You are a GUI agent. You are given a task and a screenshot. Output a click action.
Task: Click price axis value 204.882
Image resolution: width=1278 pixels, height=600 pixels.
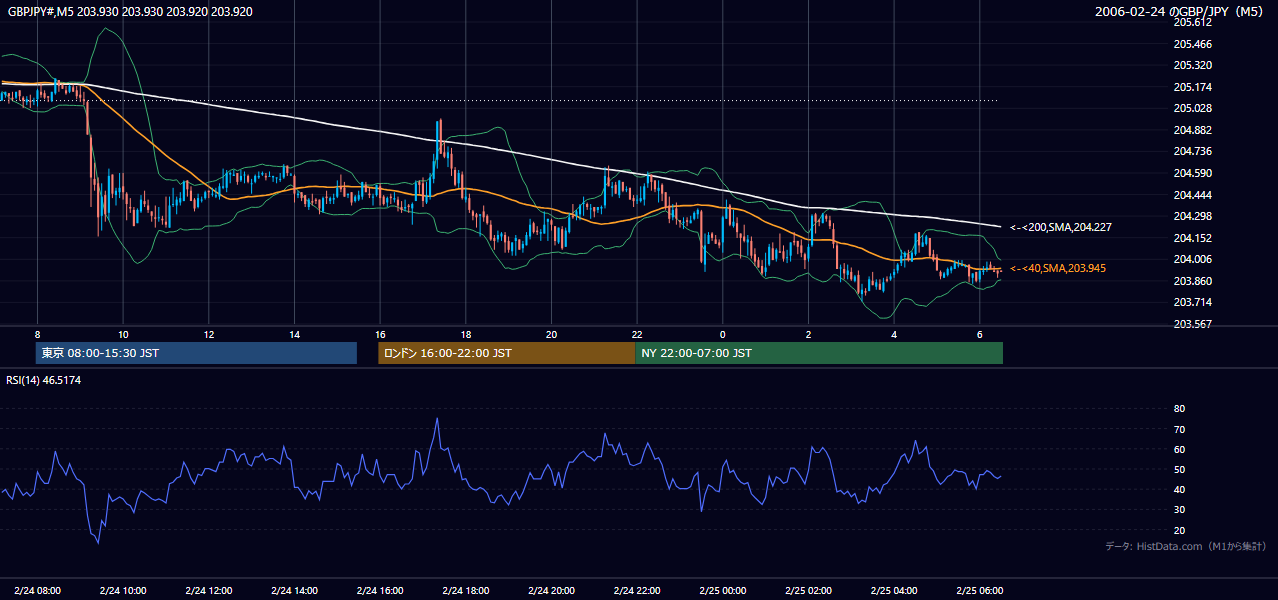coord(1192,130)
